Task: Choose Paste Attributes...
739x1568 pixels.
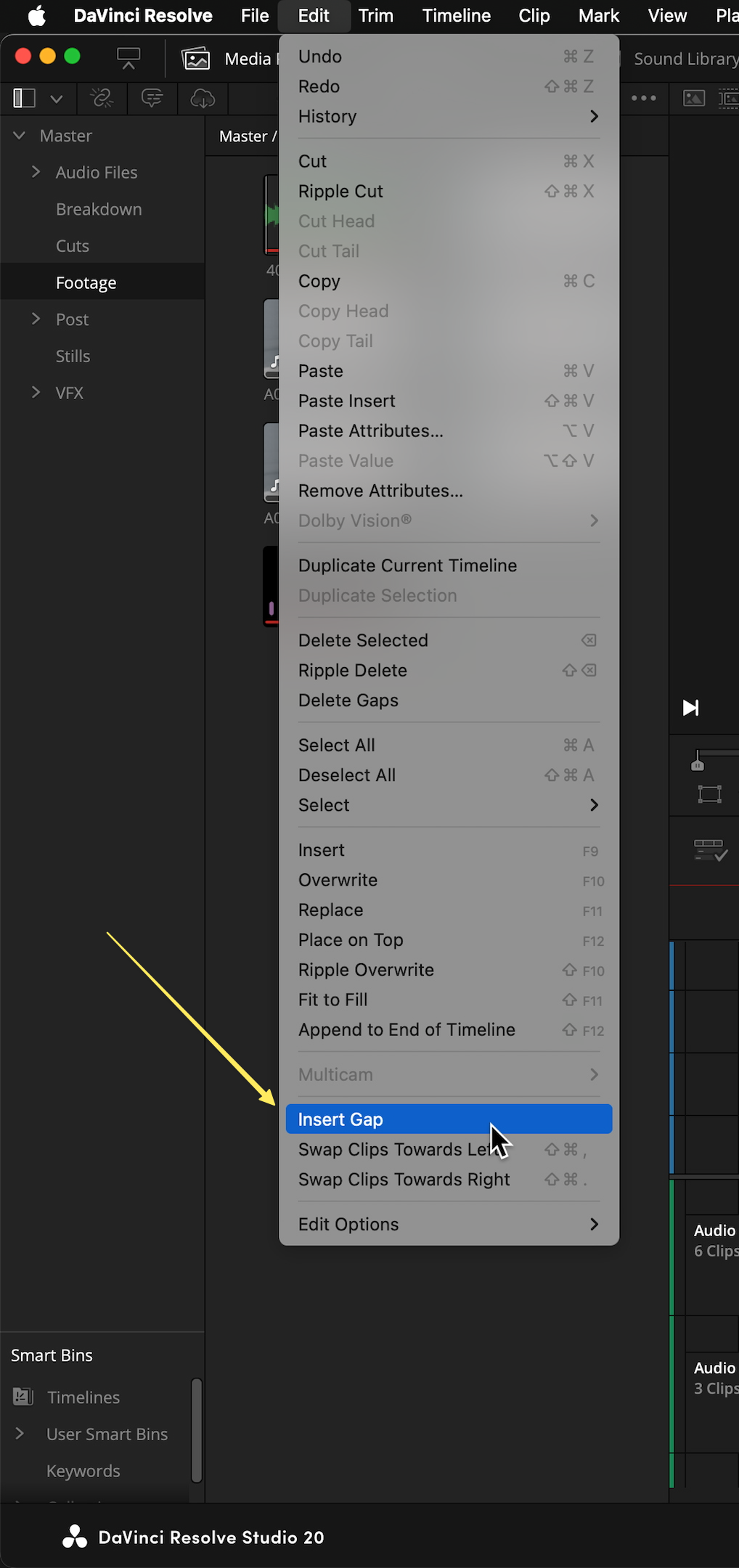Action: [449, 430]
